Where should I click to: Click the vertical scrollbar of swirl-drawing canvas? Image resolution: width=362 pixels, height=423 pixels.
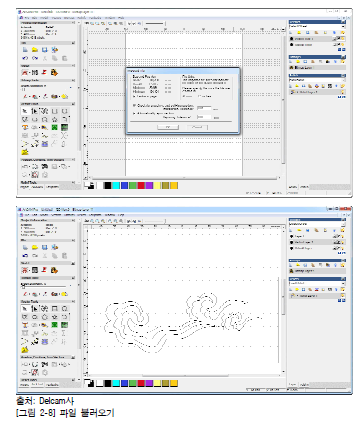(284, 299)
